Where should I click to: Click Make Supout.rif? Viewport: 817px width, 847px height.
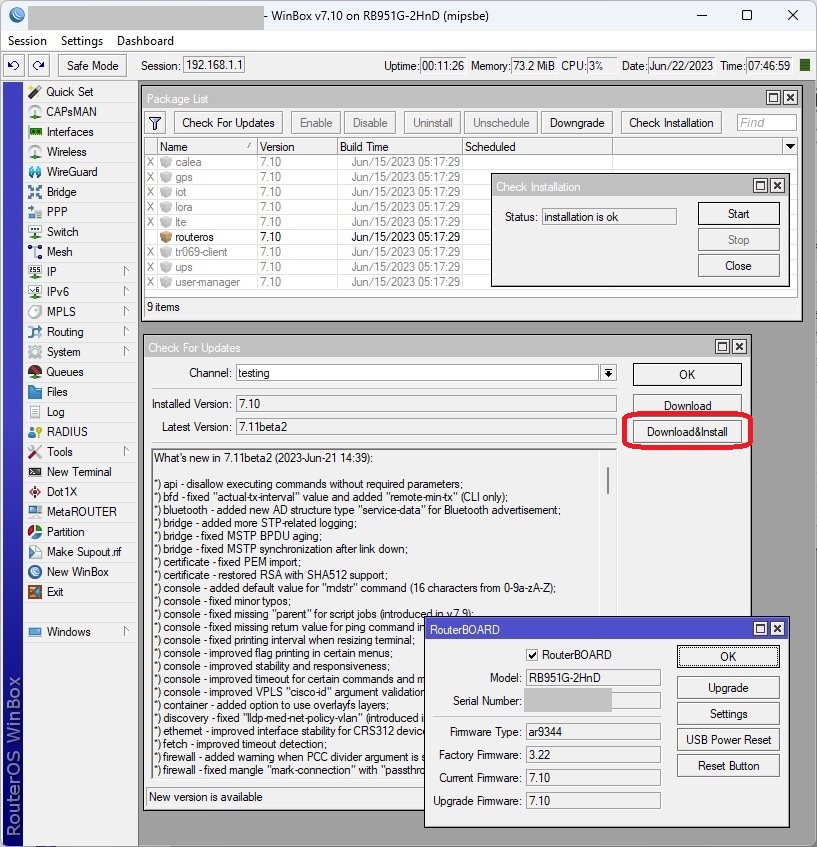(84, 552)
